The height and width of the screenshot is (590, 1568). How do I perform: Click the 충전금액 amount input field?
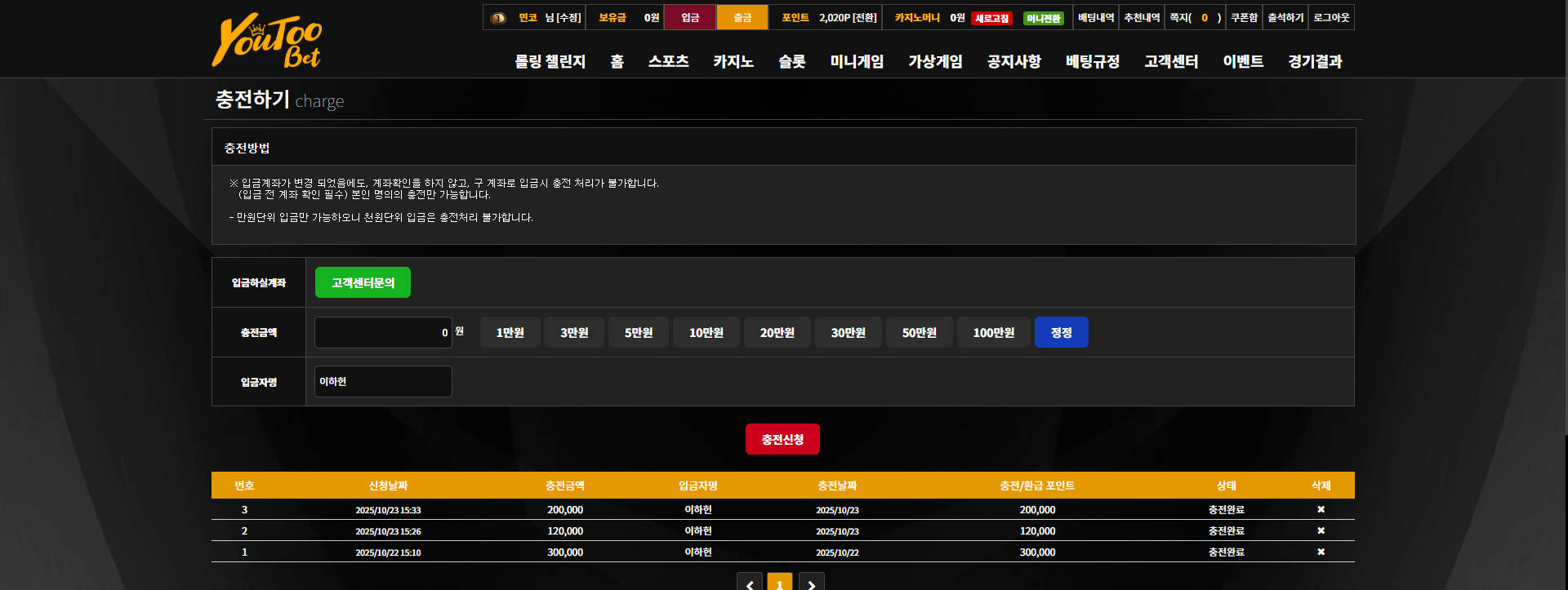tap(383, 332)
